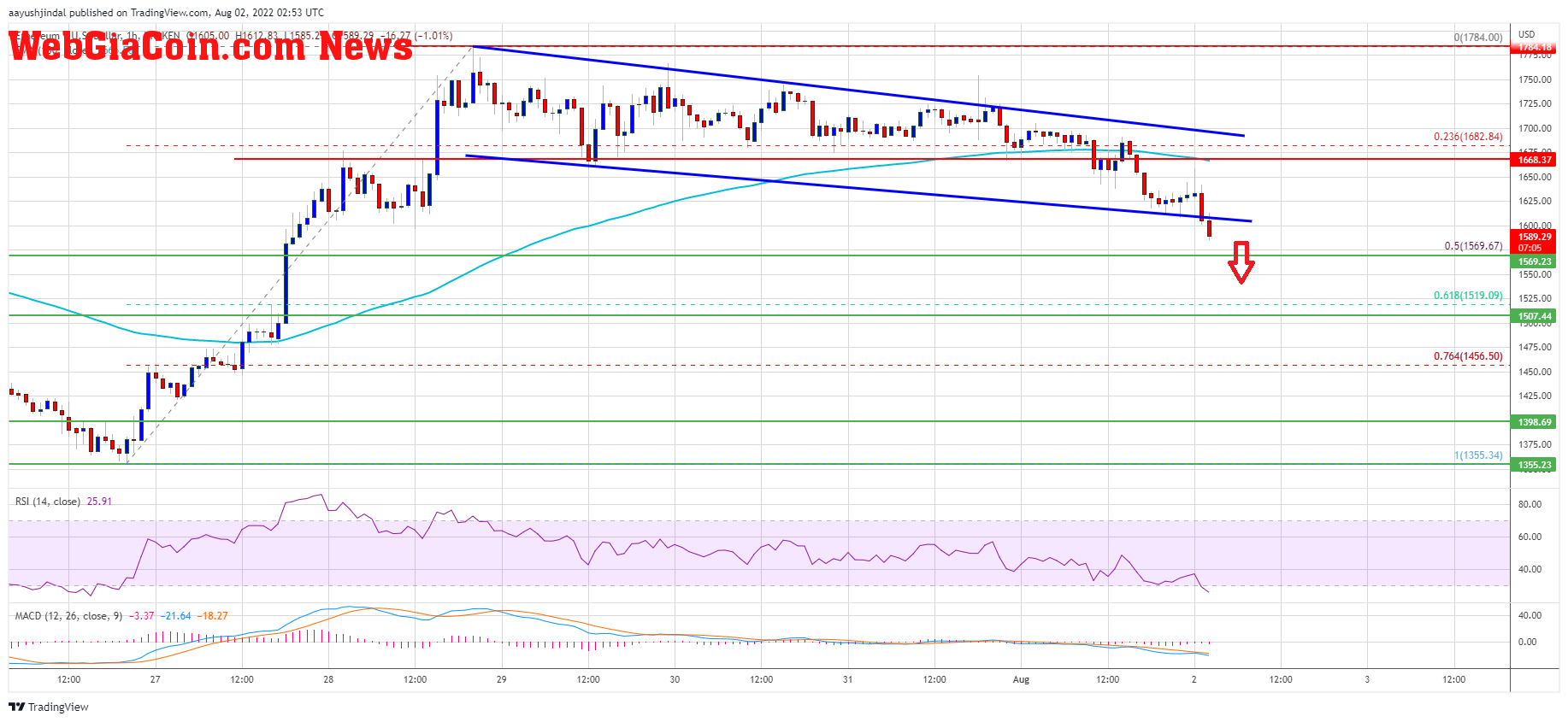
Task: Click the '27' date on the time axis
Action: click(155, 680)
